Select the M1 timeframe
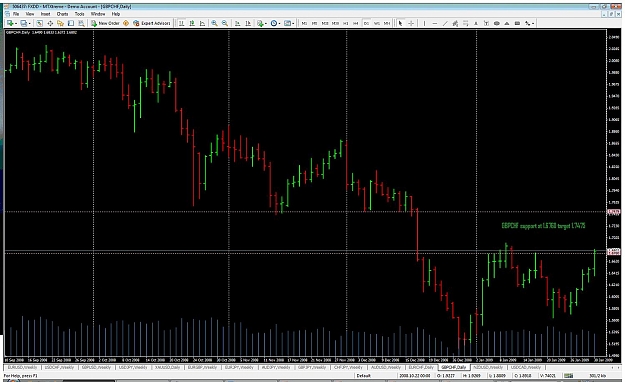The width and height of the screenshot is (625, 382). (x=305, y=23)
